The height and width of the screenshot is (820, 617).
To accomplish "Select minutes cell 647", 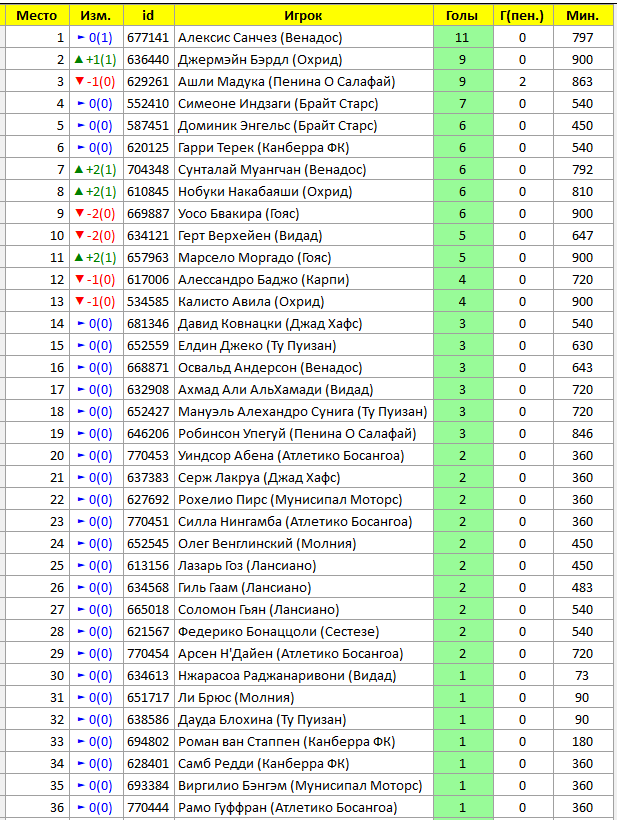I will (583, 235).
